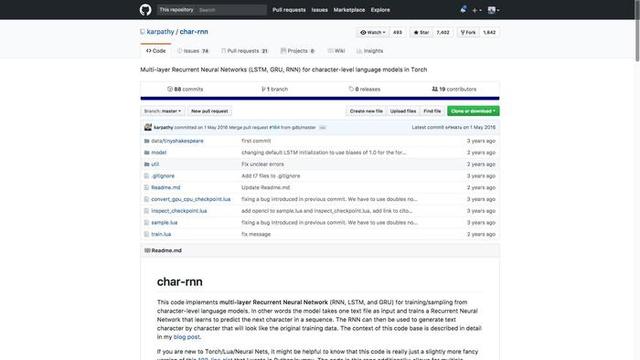Open the util folder
This screenshot has width=640, height=360.
(x=155, y=164)
